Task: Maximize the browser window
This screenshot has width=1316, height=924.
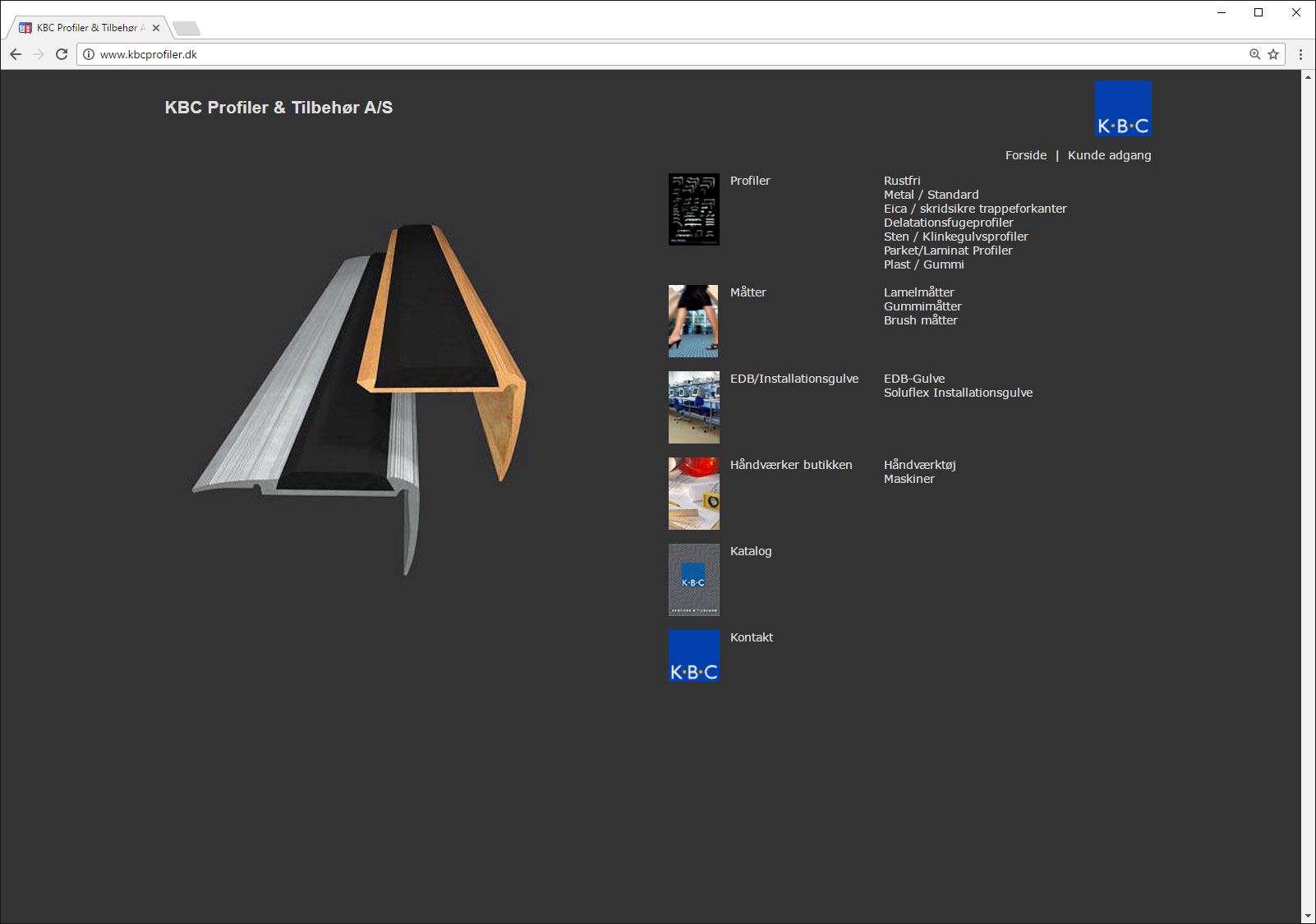Action: tap(1258, 12)
